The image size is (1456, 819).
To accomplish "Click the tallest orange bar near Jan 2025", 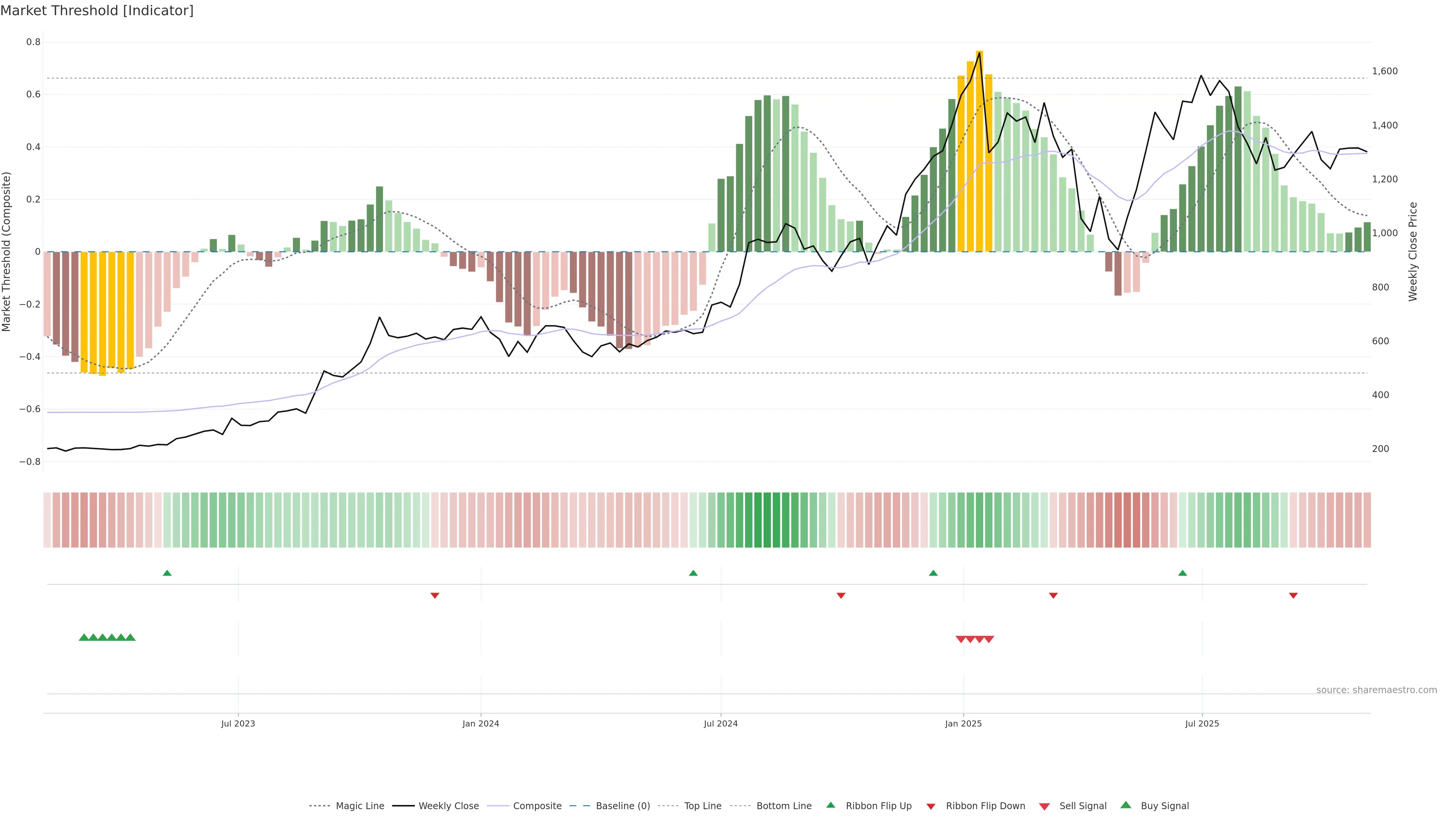I will click(x=979, y=151).
